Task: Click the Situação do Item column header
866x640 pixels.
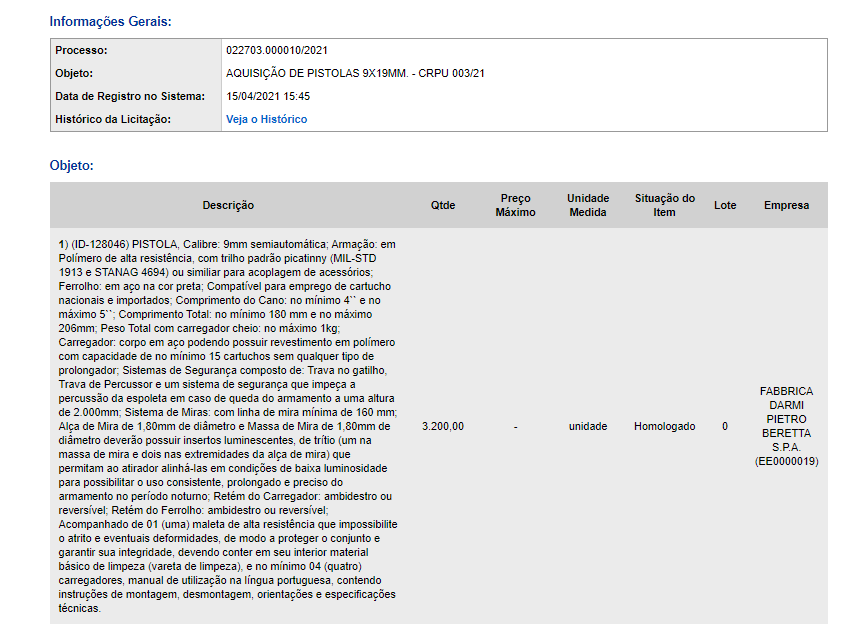Action: tap(664, 205)
